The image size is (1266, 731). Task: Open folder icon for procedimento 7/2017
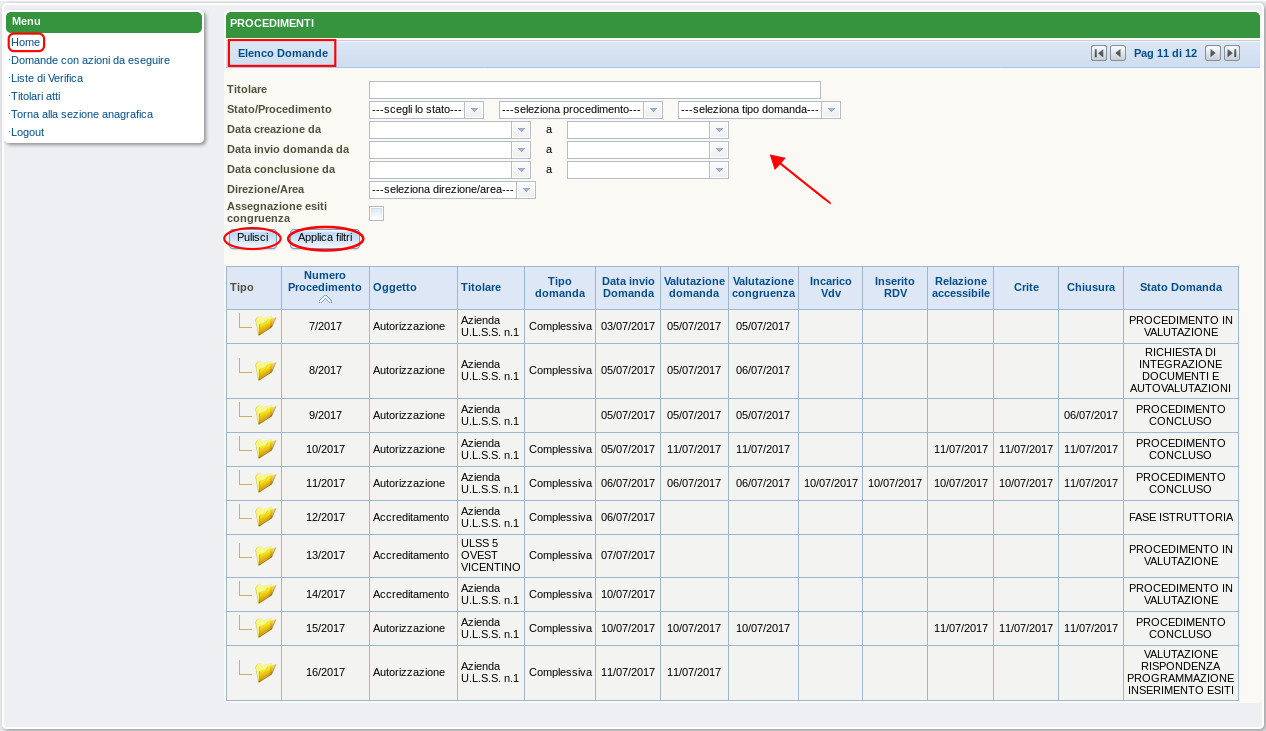click(265, 326)
